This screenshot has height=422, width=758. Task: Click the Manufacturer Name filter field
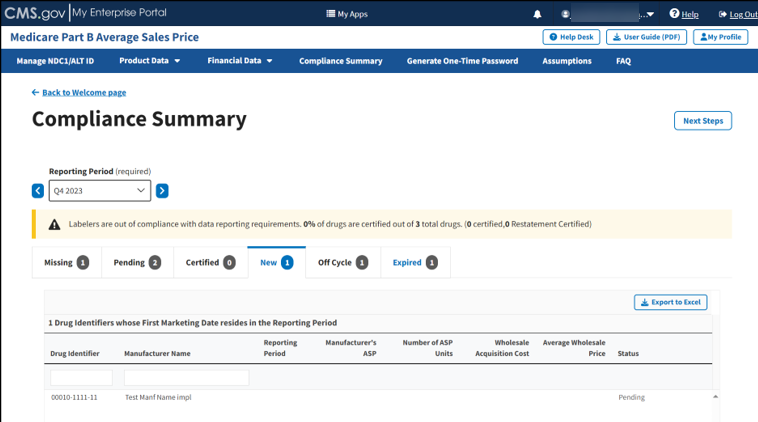coord(186,378)
